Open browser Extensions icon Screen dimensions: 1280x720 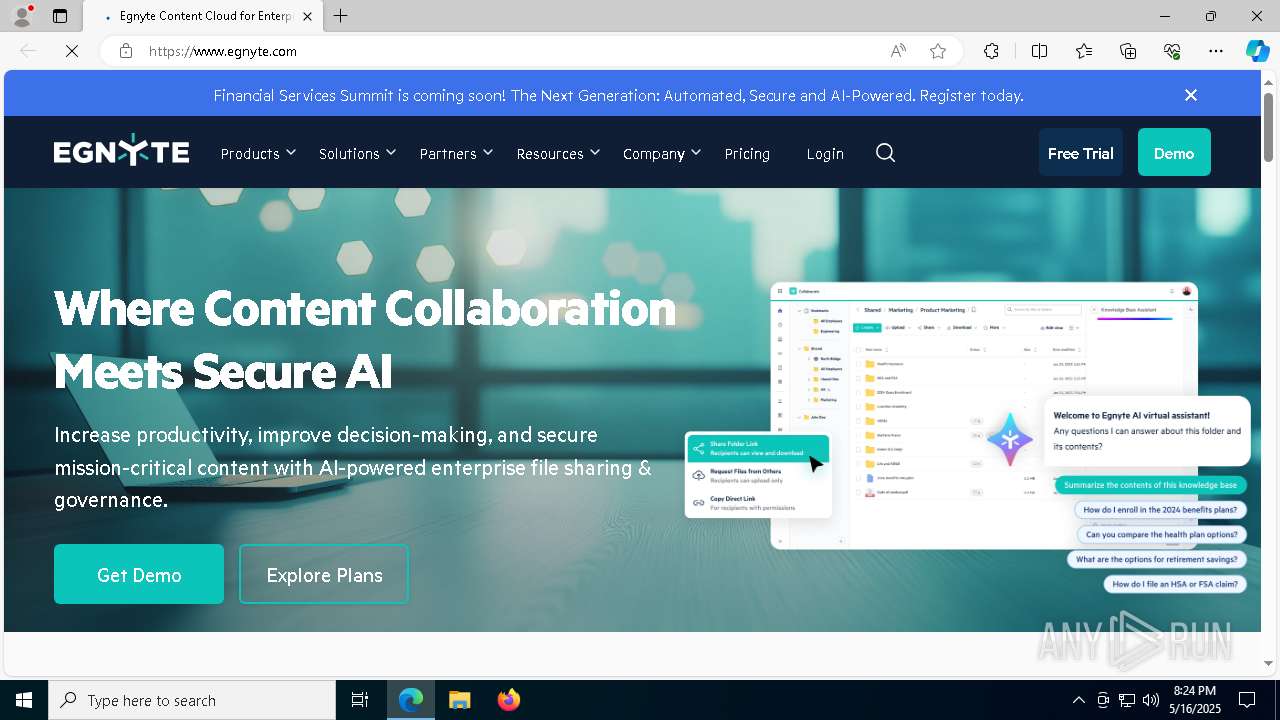click(x=991, y=51)
